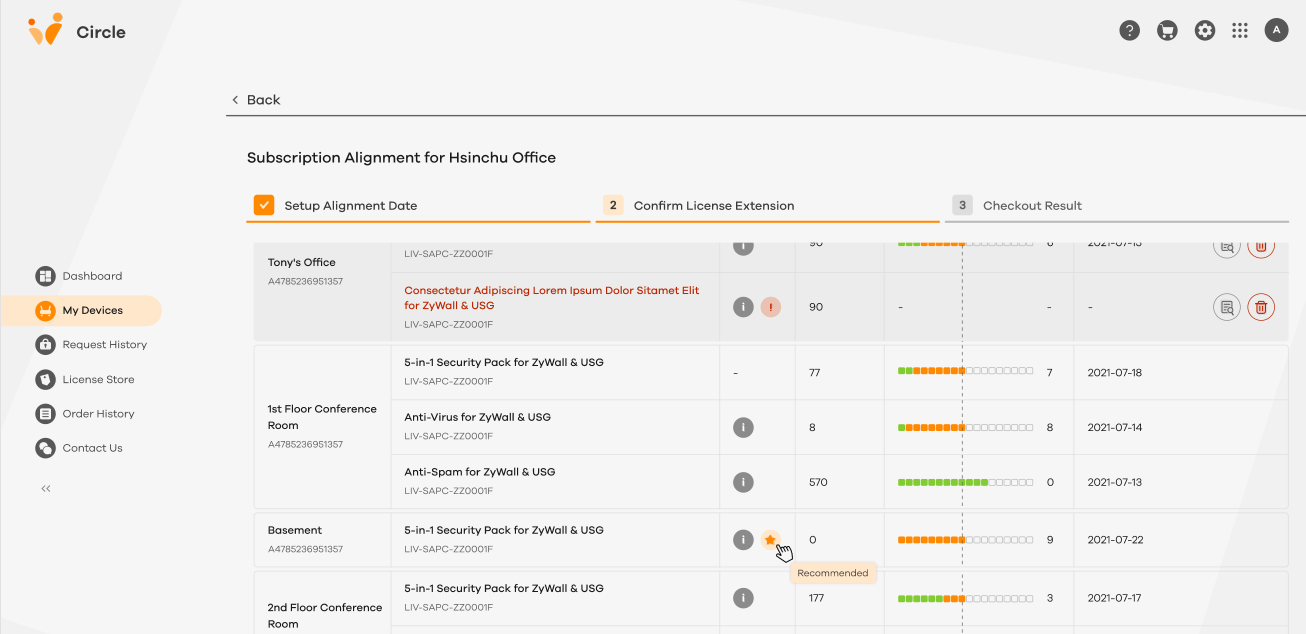Click the page title 'Subscription Alignment for Hsinchu Office'
Viewport: 1306px width, 634px height.
(401, 158)
